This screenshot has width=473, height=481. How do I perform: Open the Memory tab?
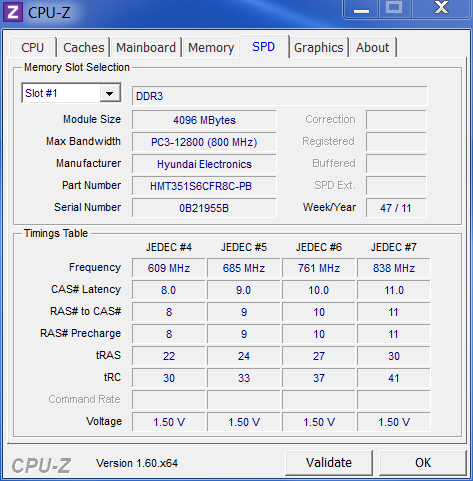click(211, 47)
